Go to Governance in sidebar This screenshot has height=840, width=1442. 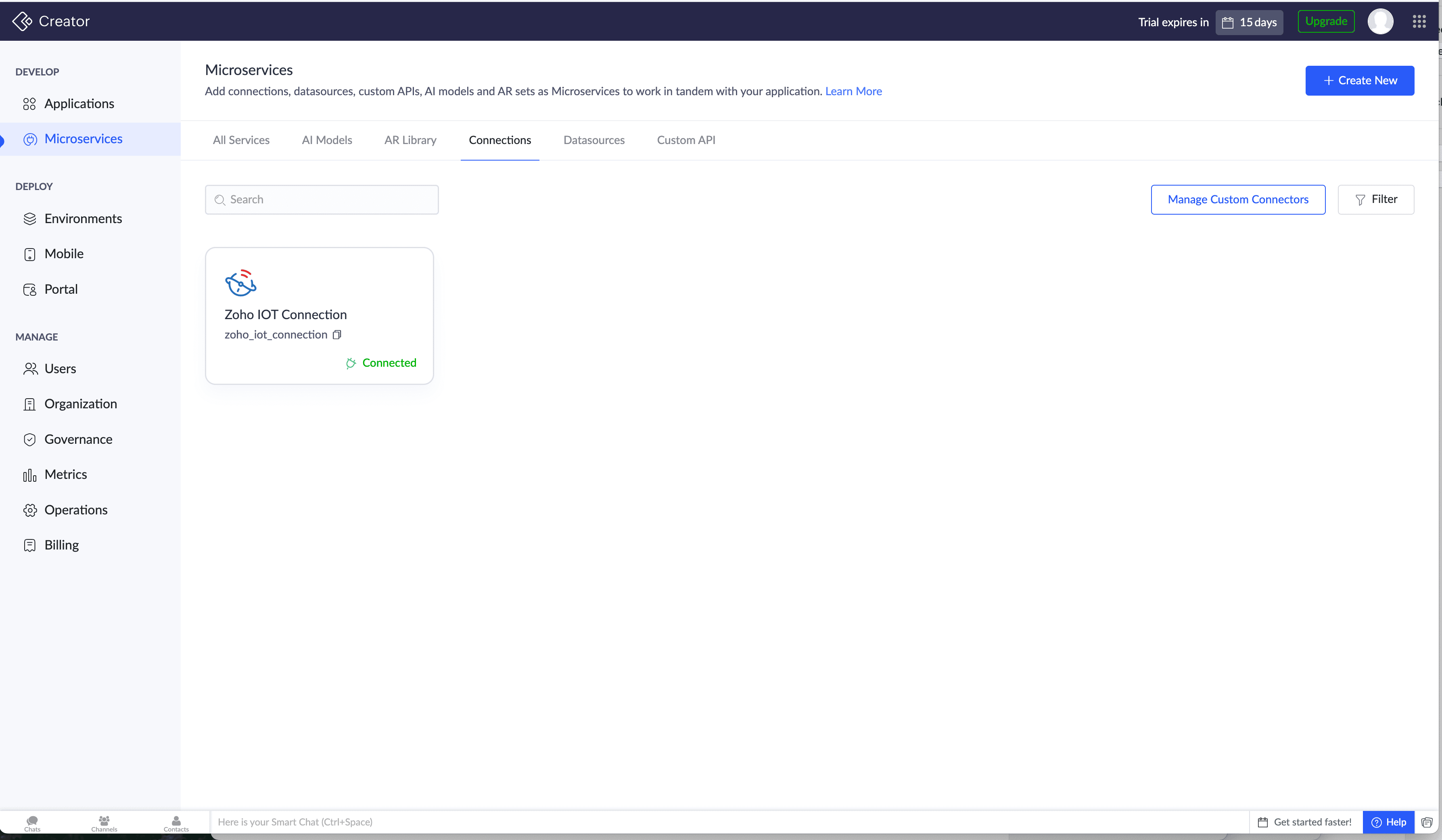[x=78, y=439]
